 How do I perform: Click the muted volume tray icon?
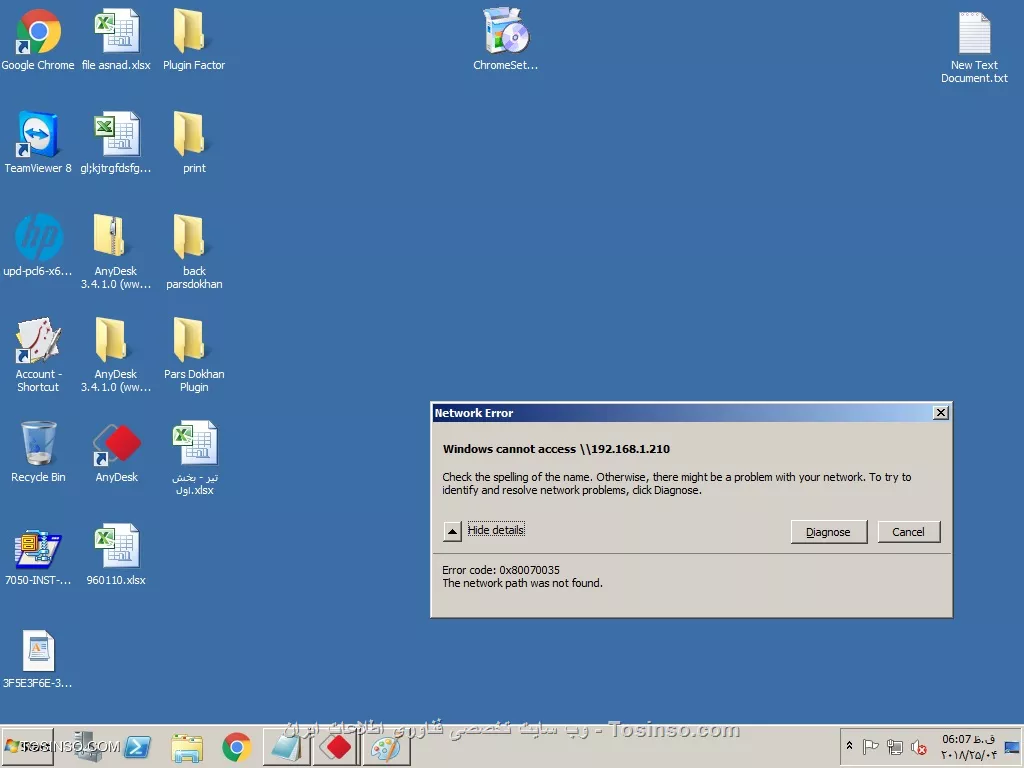(x=919, y=746)
